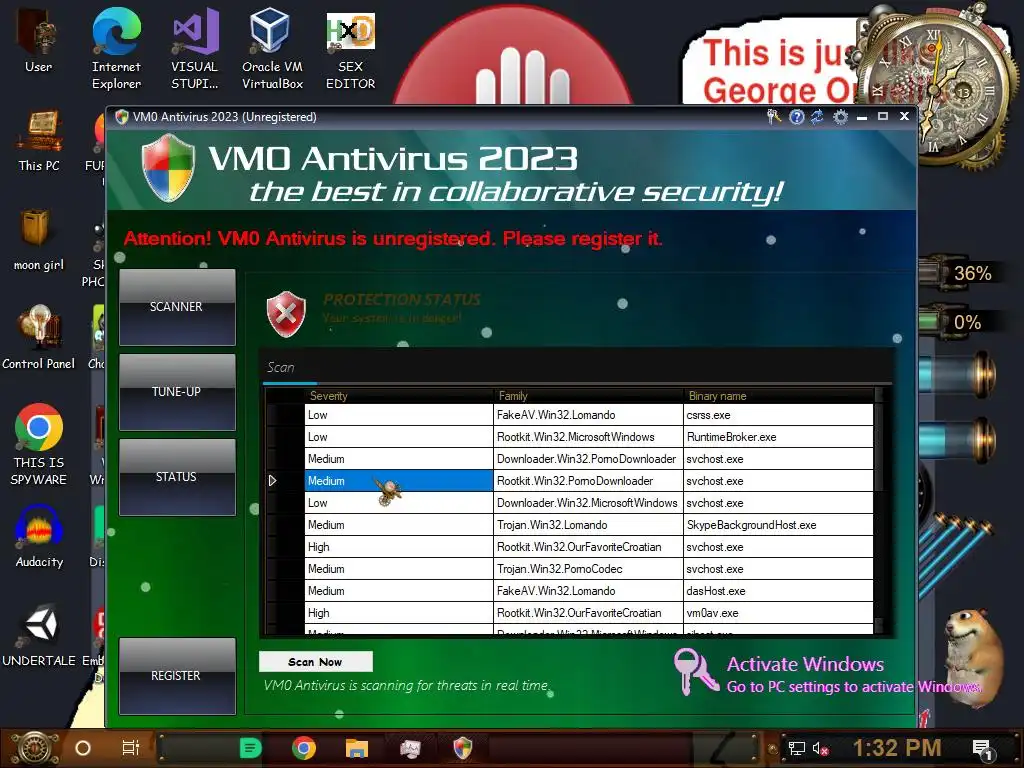
Task: Open the Internet Explorer desktop shortcut
Action: pyautogui.click(x=116, y=47)
